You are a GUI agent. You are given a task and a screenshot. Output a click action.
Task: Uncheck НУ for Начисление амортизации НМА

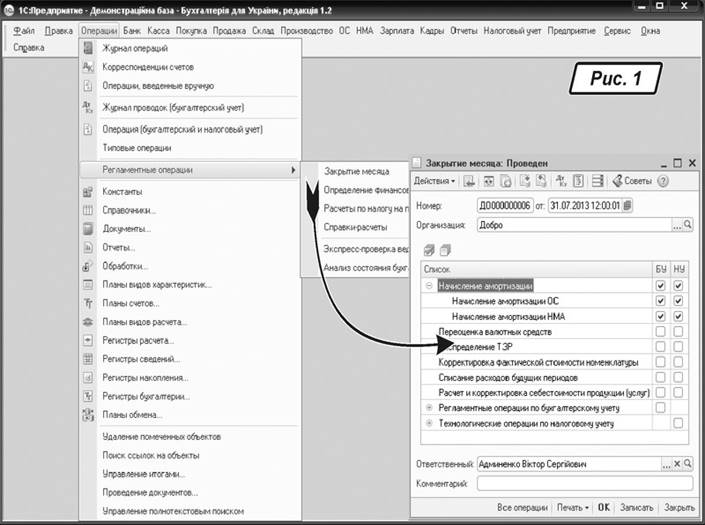coord(678,316)
